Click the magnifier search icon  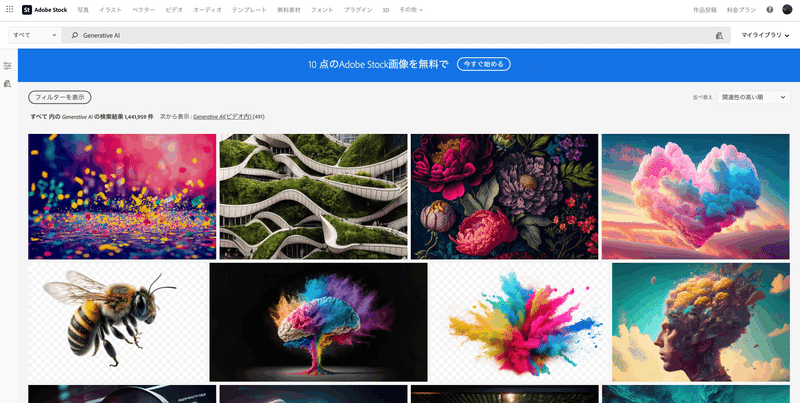tap(74, 35)
